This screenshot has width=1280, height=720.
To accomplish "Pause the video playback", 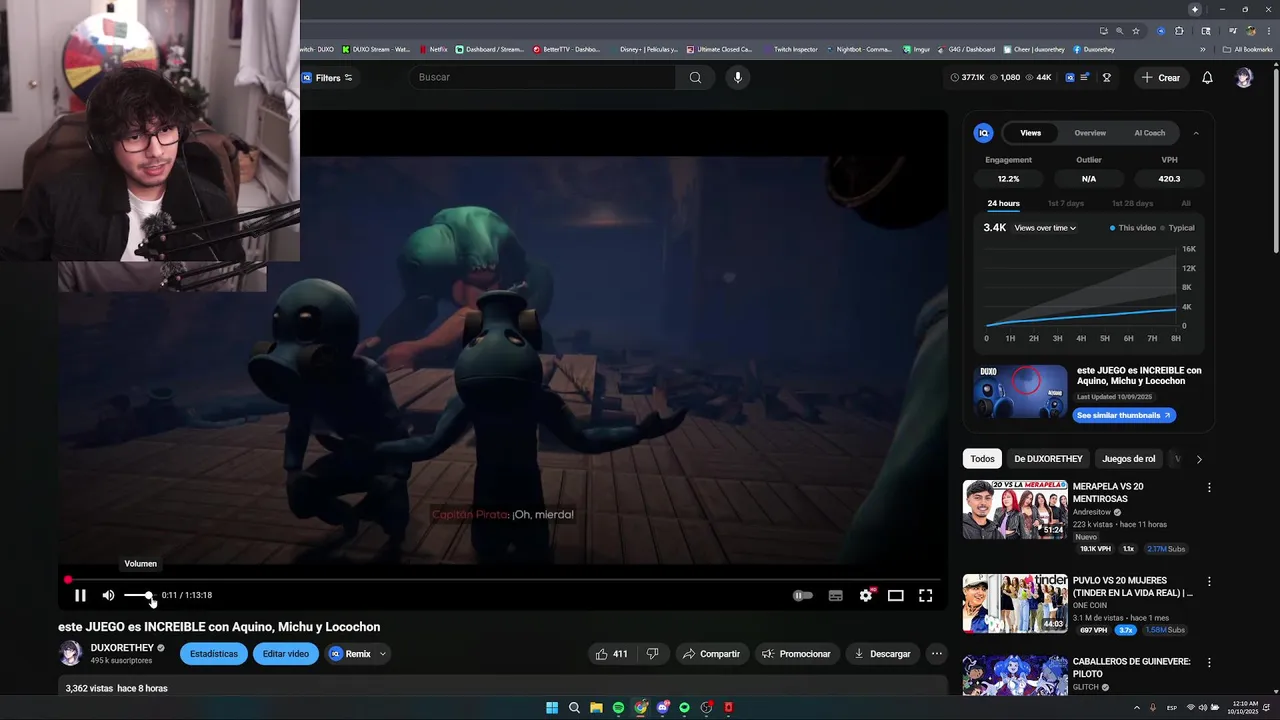I will point(80,595).
